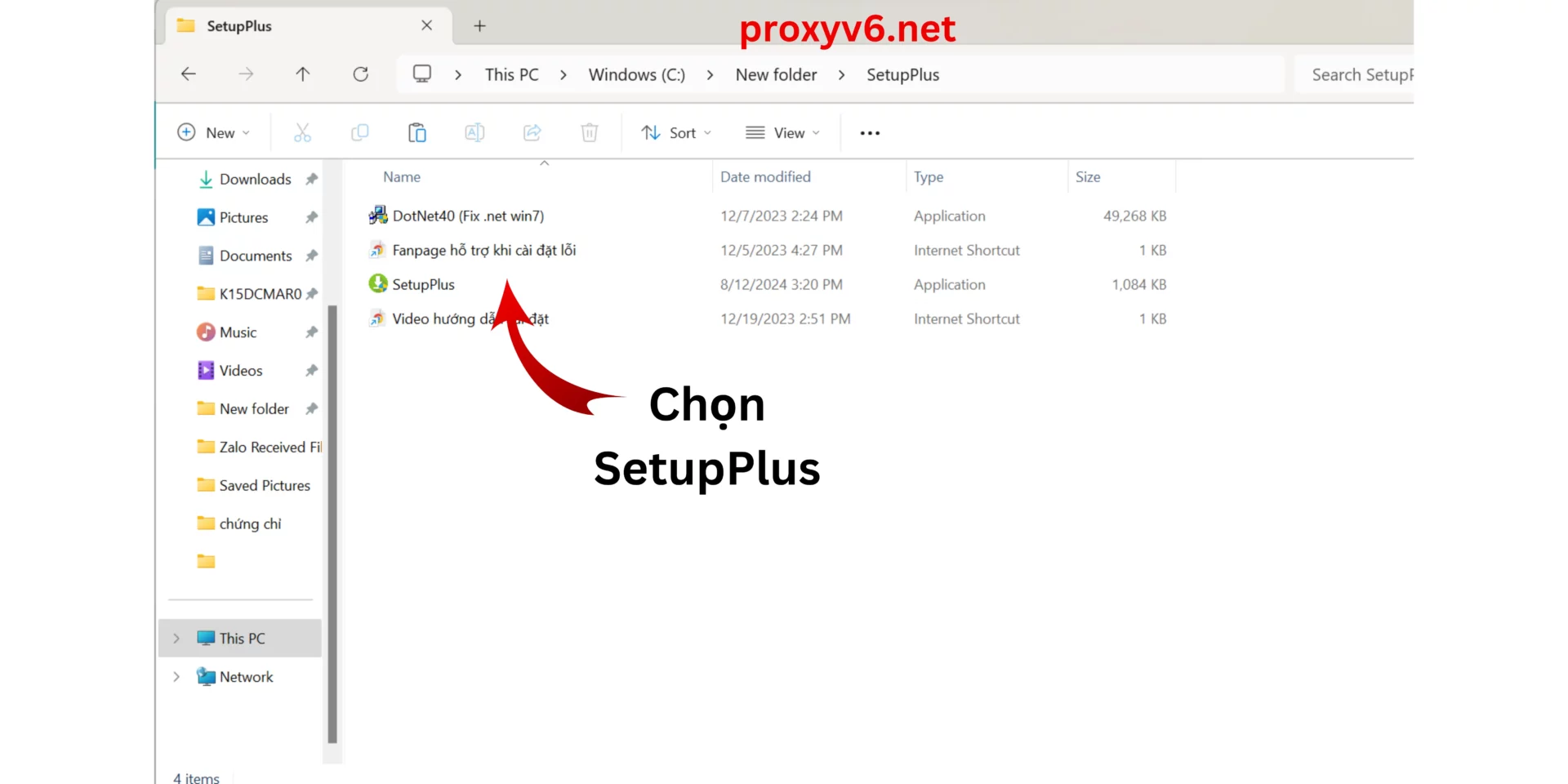Image resolution: width=1568 pixels, height=784 pixels.
Task: Click the Search SetupPlus field
Action: point(1354,74)
